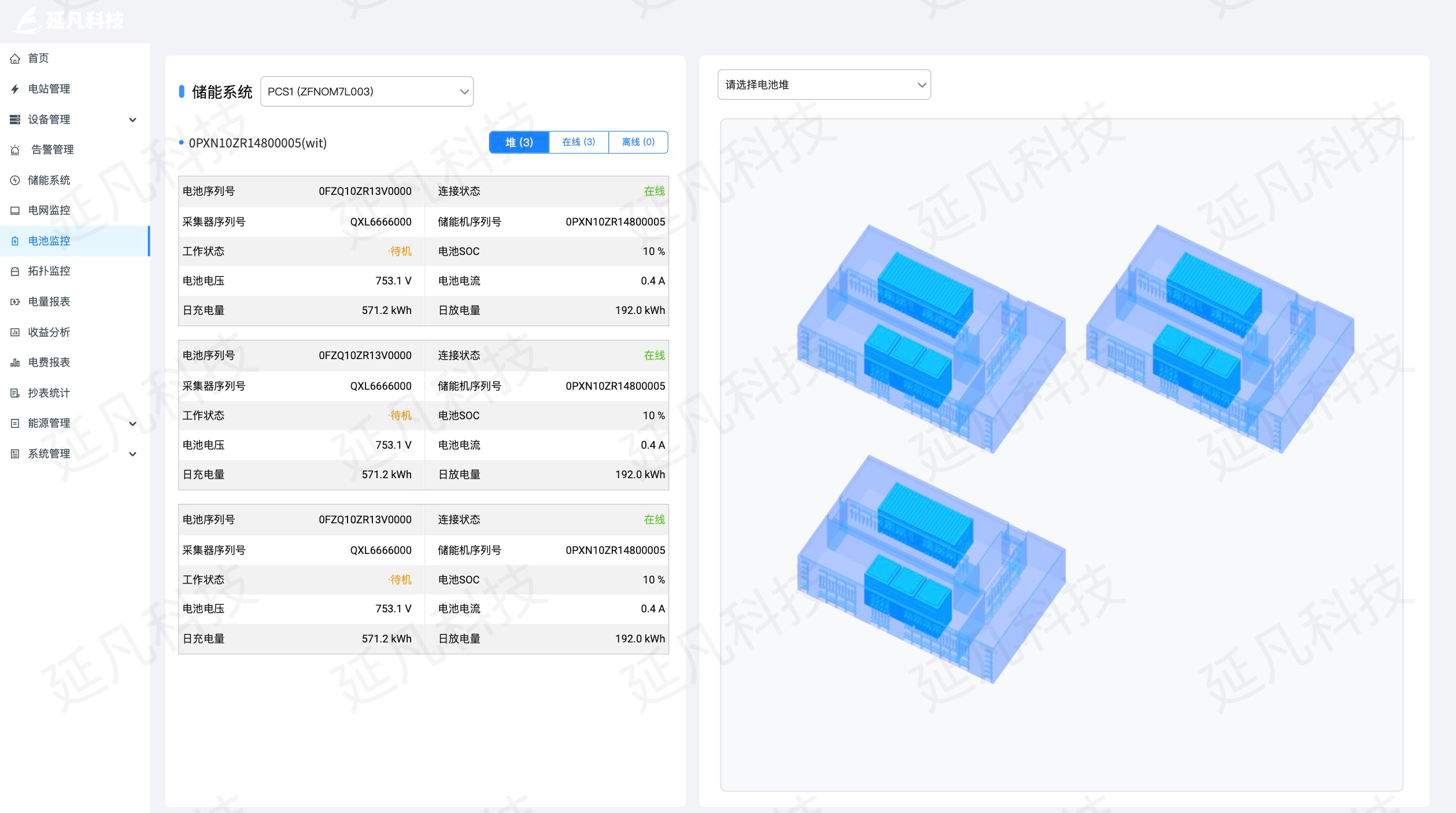Switch to the 在线 (3) filter
Screen dimensions: 1456x813
[x=578, y=142]
